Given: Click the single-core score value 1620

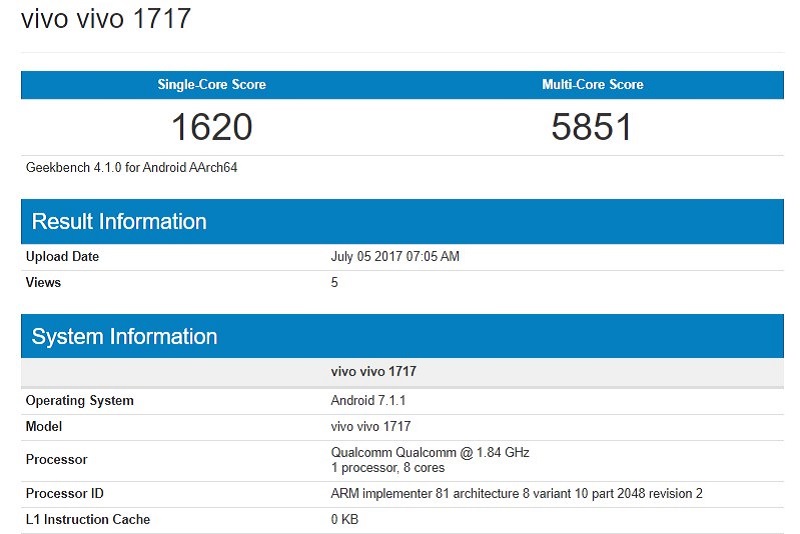Looking at the screenshot, I should [x=211, y=126].
